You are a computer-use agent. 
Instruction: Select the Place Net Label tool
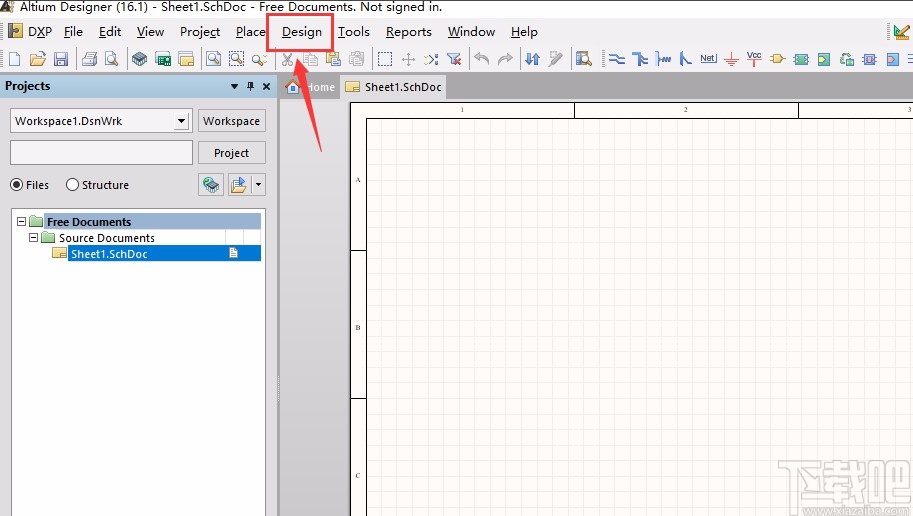(708, 59)
